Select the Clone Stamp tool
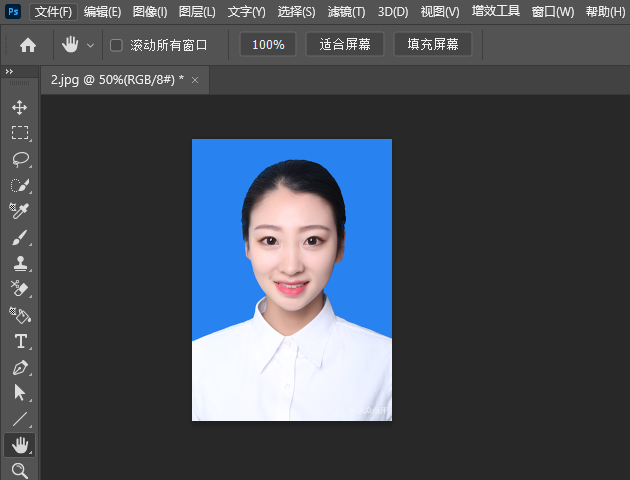 [20, 263]
